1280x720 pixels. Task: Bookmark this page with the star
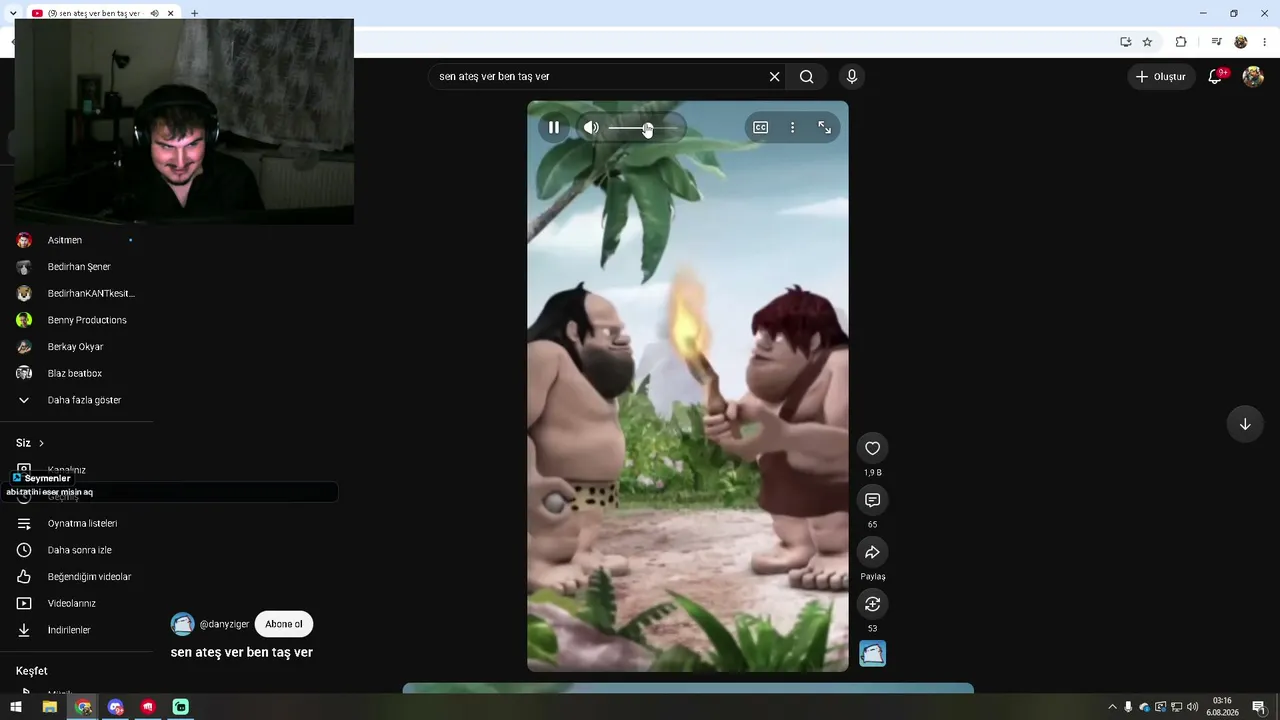pyautogui.click(x=1147, y=42)
